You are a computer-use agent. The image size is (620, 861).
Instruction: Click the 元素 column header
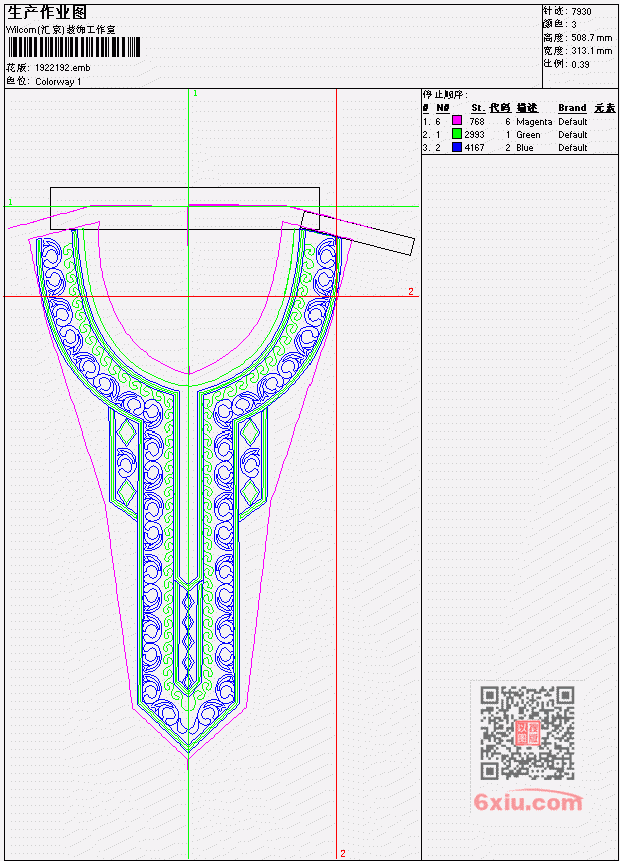605,108
